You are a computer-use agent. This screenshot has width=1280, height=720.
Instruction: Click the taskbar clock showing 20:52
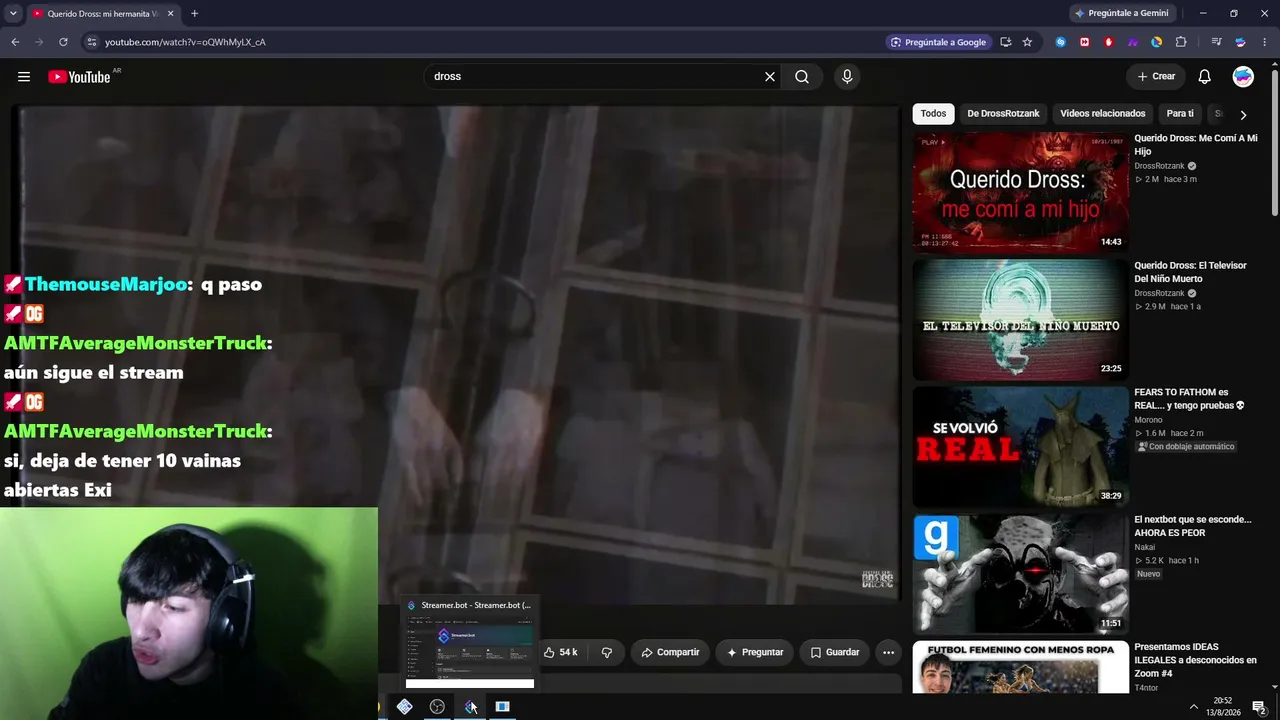pyautogui.click(x=1222, y=707)
